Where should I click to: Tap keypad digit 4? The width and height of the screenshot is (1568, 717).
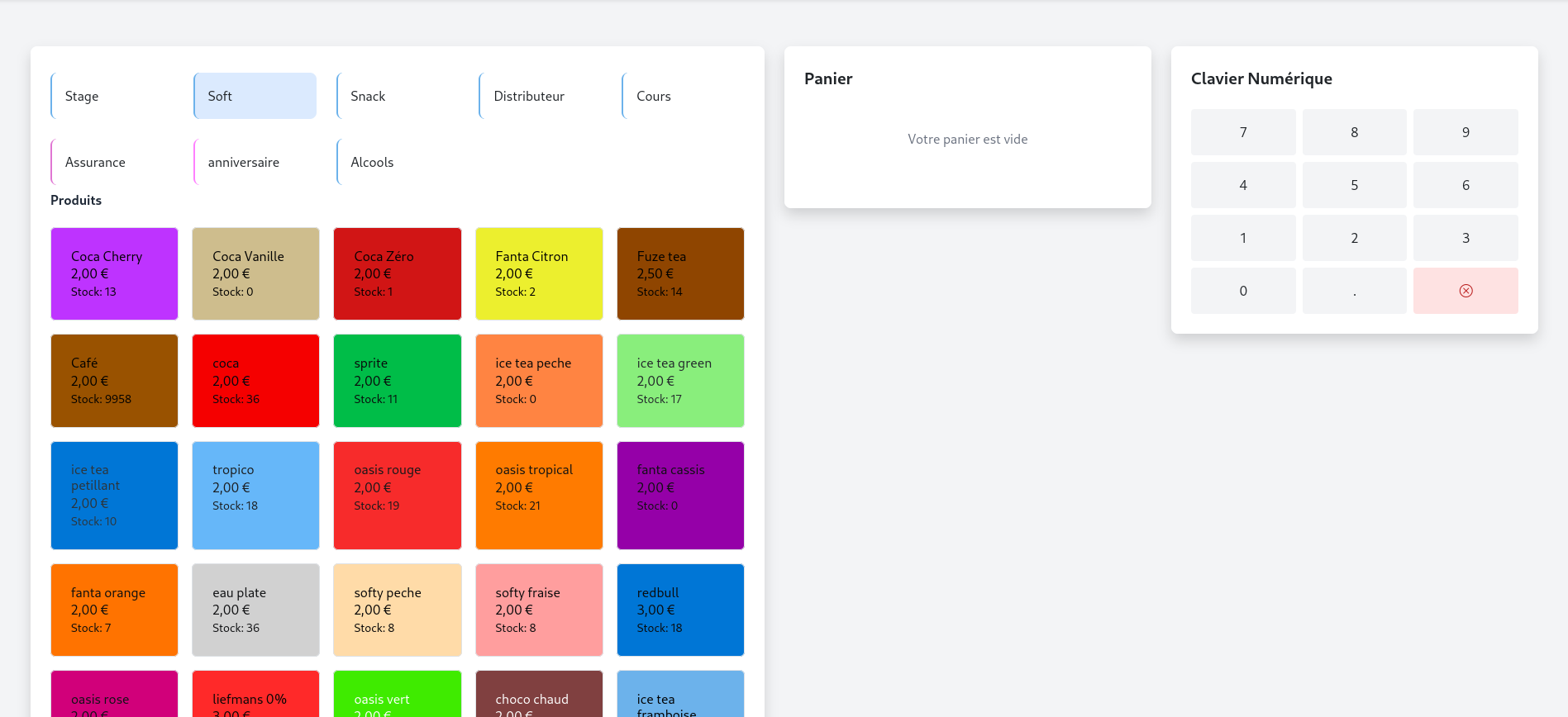point(1243,185)
